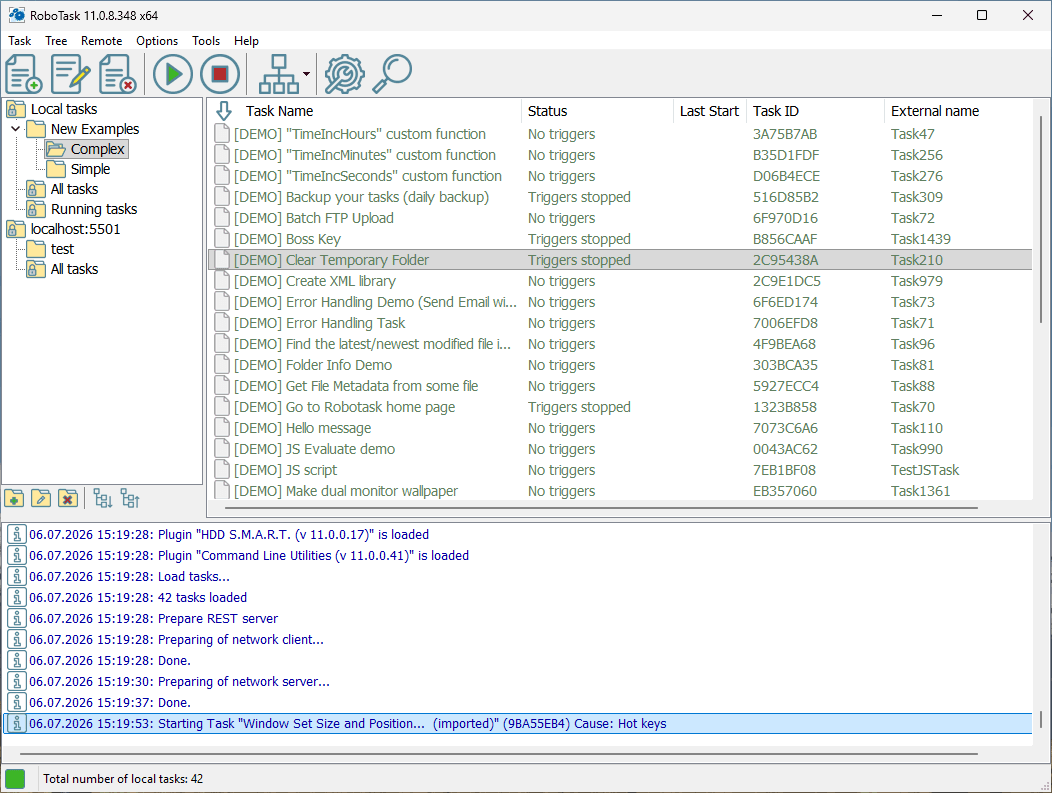Click the log panel vertical scrollbar thumb

pos(1041,719)
